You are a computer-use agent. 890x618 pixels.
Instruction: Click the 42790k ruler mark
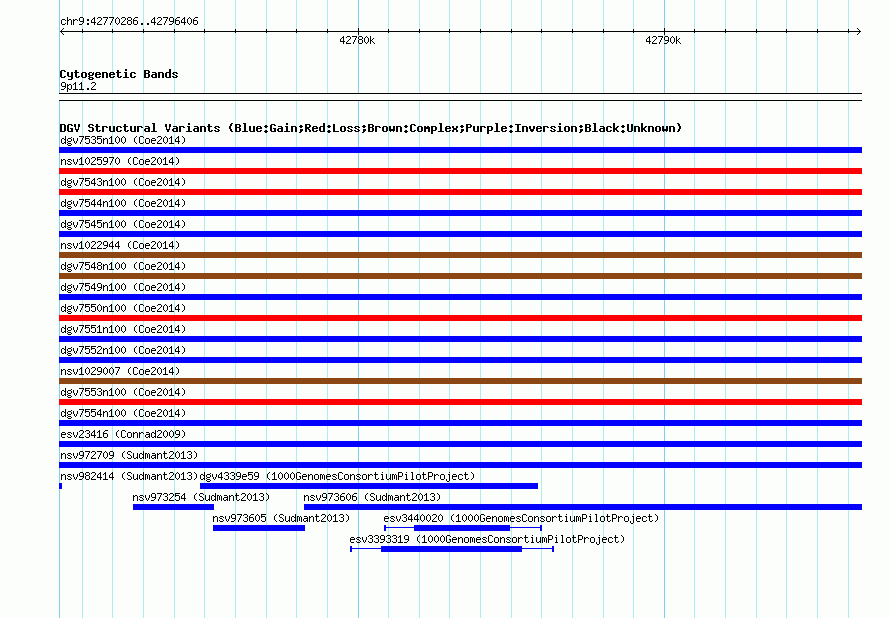663,40
